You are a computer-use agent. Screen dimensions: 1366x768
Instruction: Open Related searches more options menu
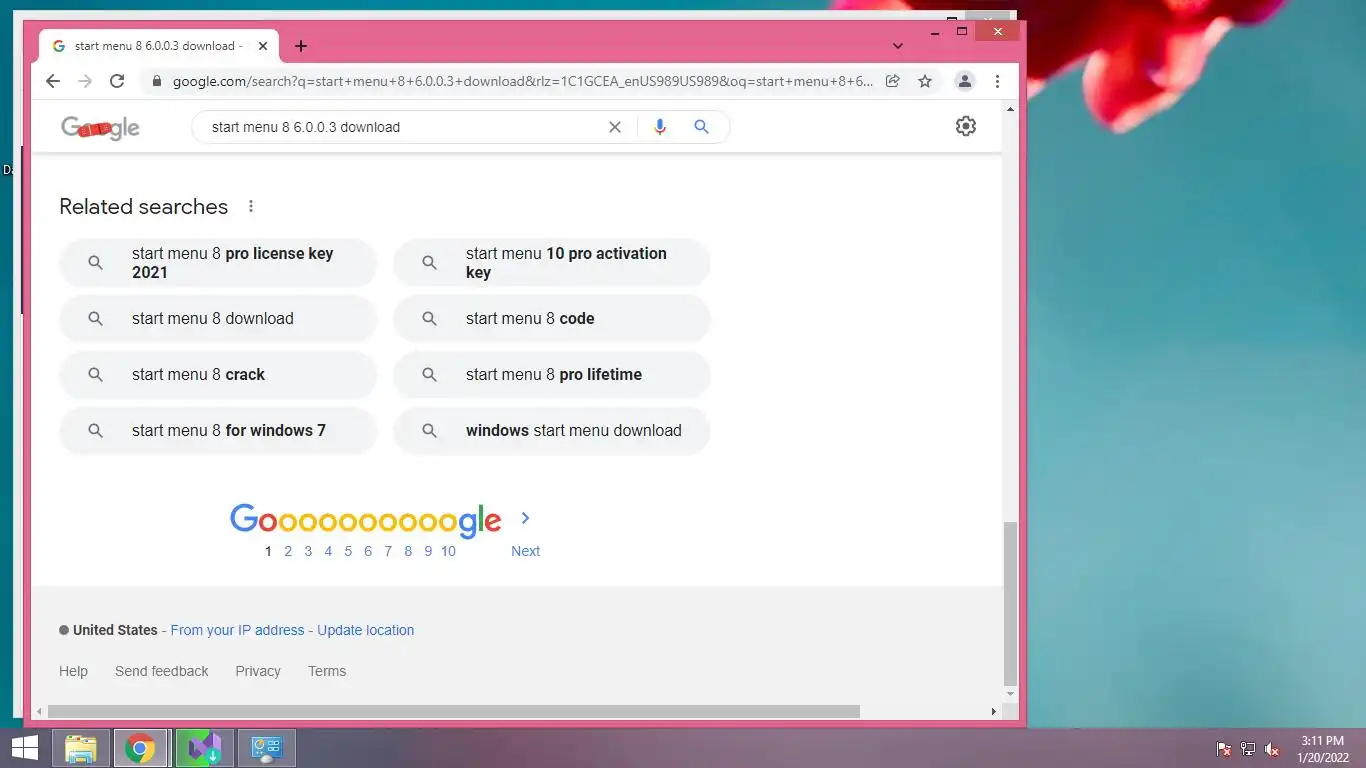click(251, 206)
